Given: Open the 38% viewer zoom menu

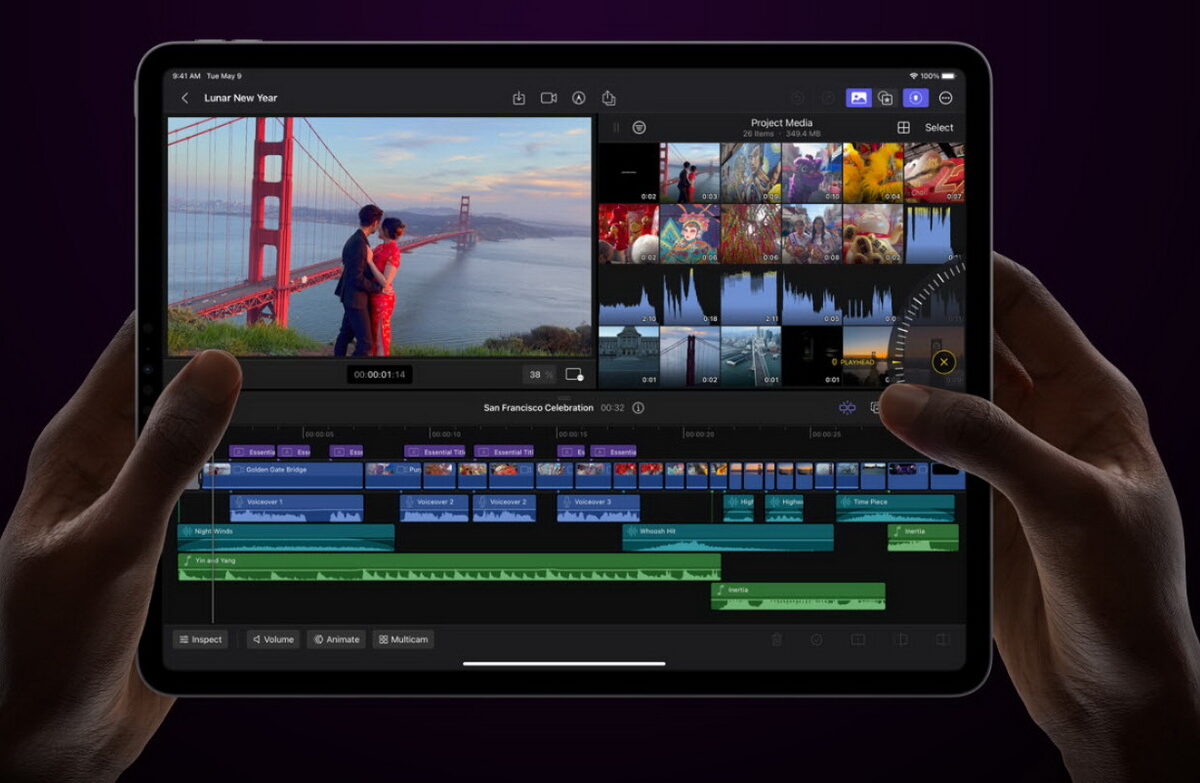Looking at the screenshot, I should (x=540, y=375).
